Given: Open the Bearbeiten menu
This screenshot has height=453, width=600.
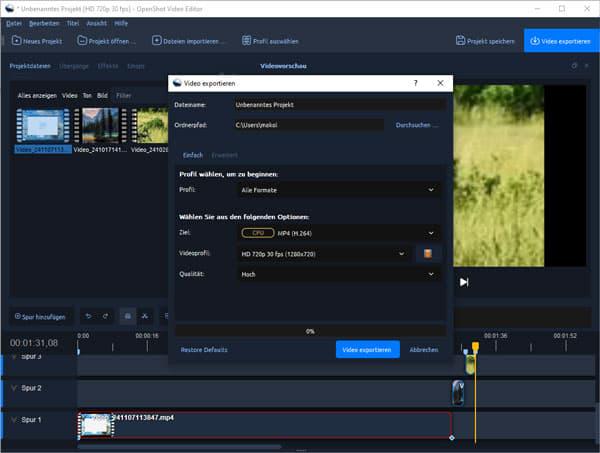Looking at the screenshot, I should (44, 23).
